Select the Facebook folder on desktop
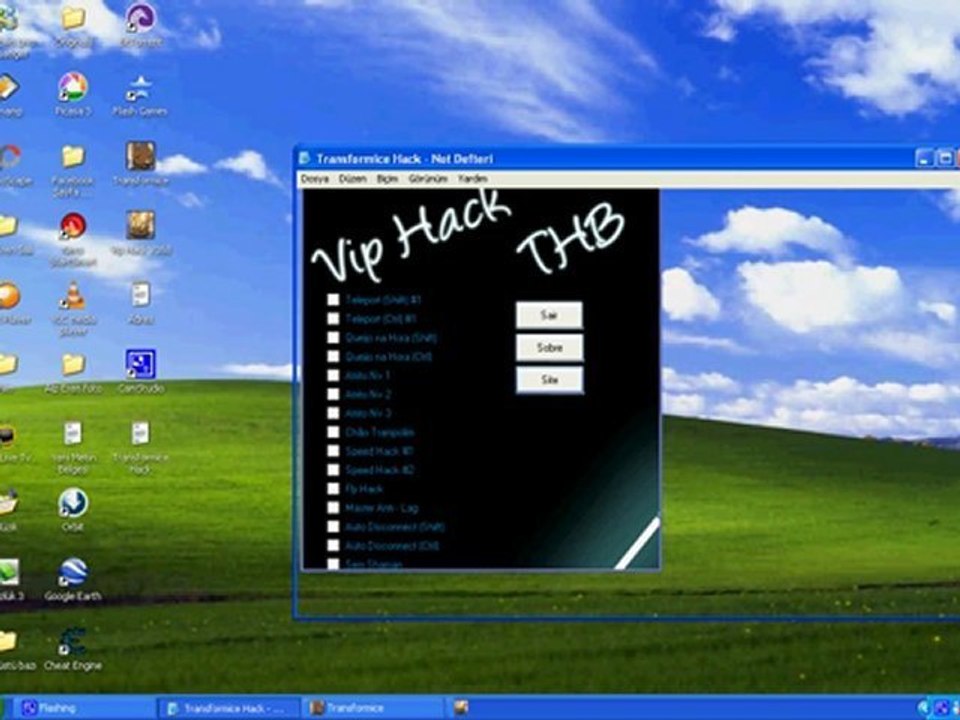960x720 pixels. tap(73, 170)
